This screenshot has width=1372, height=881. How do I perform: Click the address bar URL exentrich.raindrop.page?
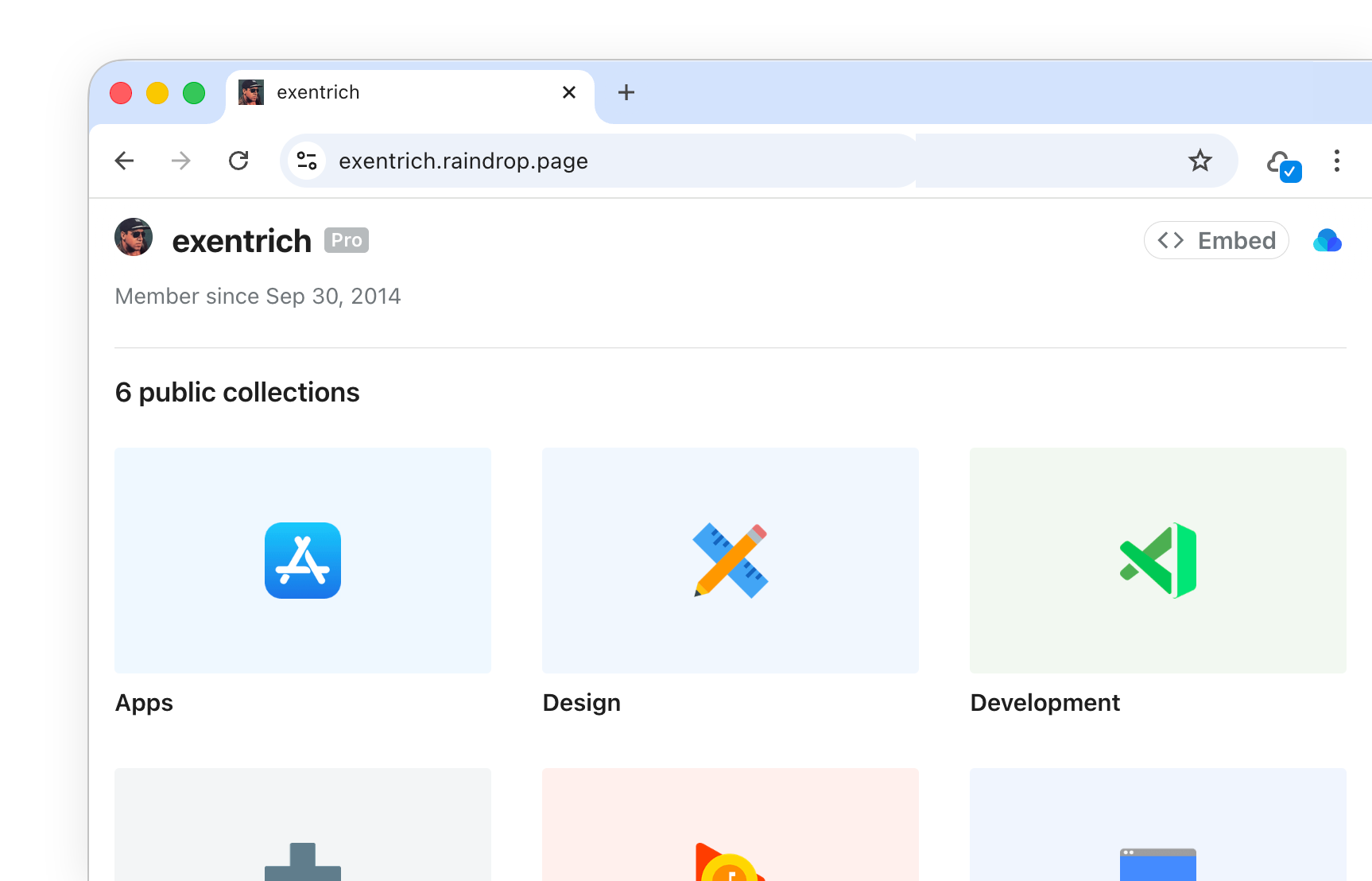pyautogui.click(x=463, y=161)
